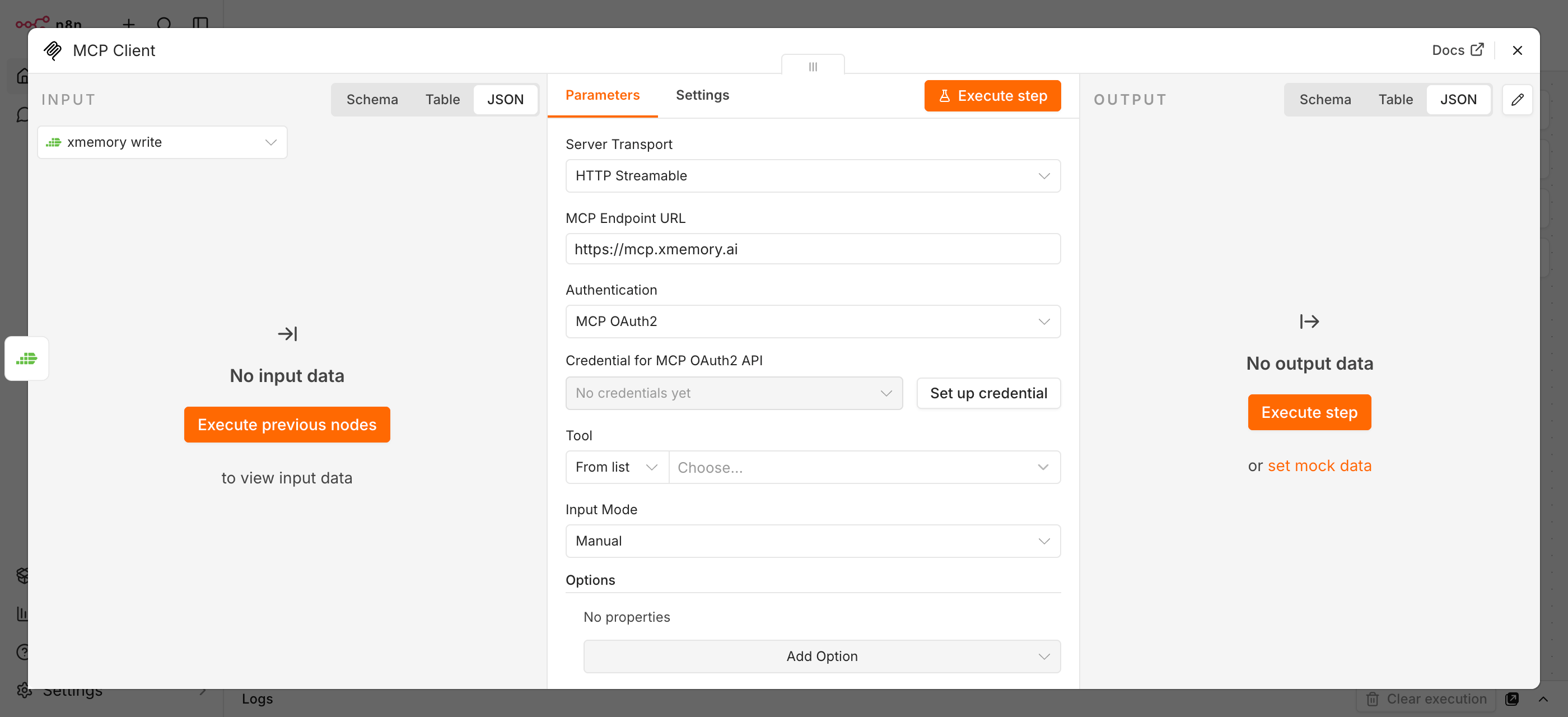1568x717 pixels.
Task: Click the trash icon next to Clear execution
Action: (x=1372, y=699)
